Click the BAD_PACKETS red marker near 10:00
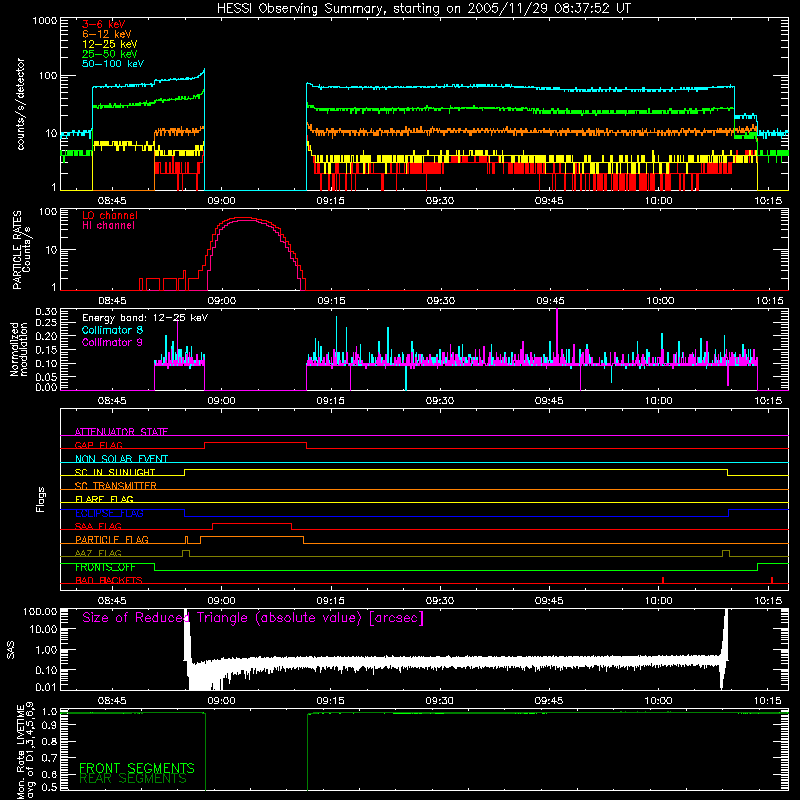The height and width of the screenshot is (800, 800). click(x=663, y=580)
